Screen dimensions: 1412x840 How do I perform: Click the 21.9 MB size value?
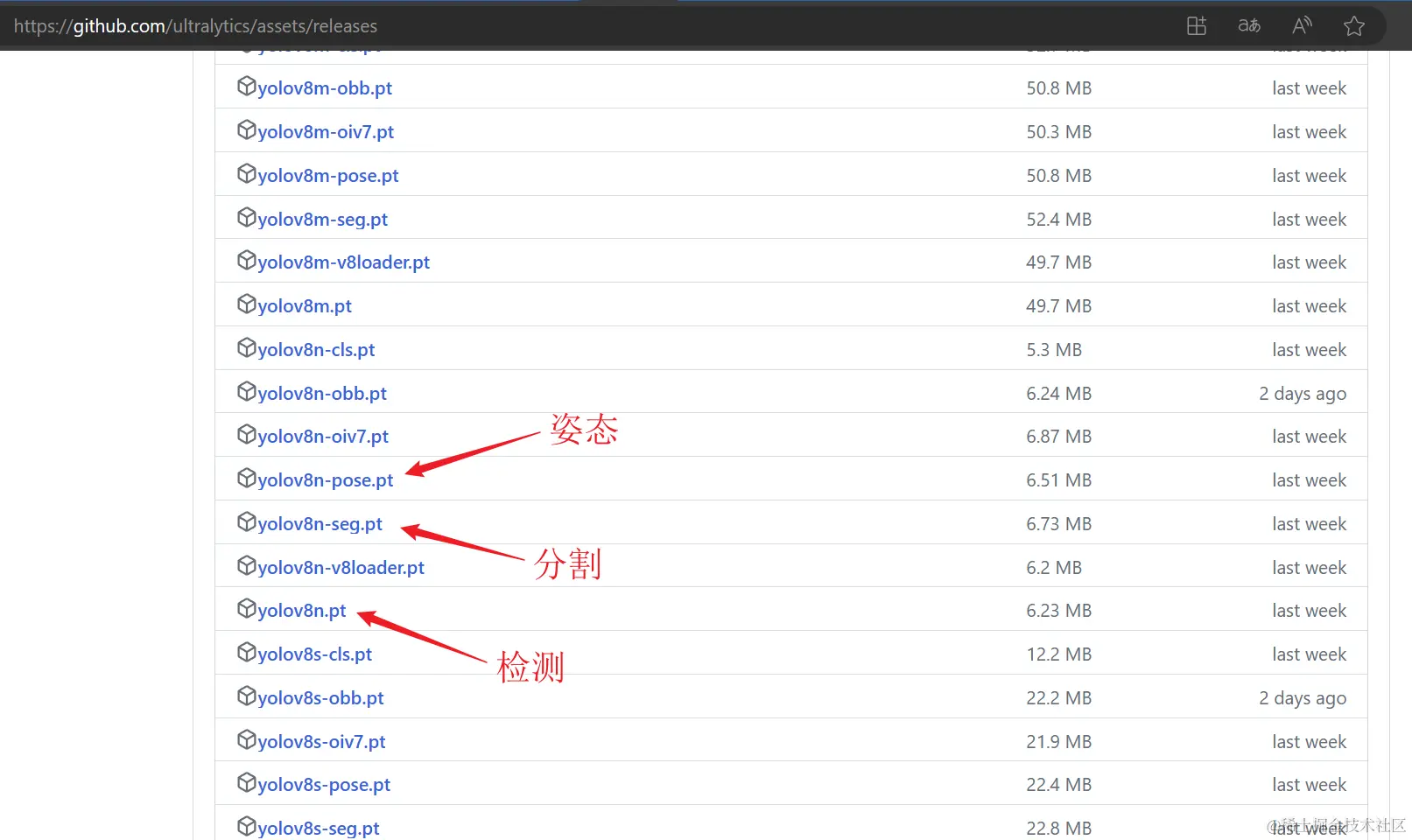pos(1059,742)
